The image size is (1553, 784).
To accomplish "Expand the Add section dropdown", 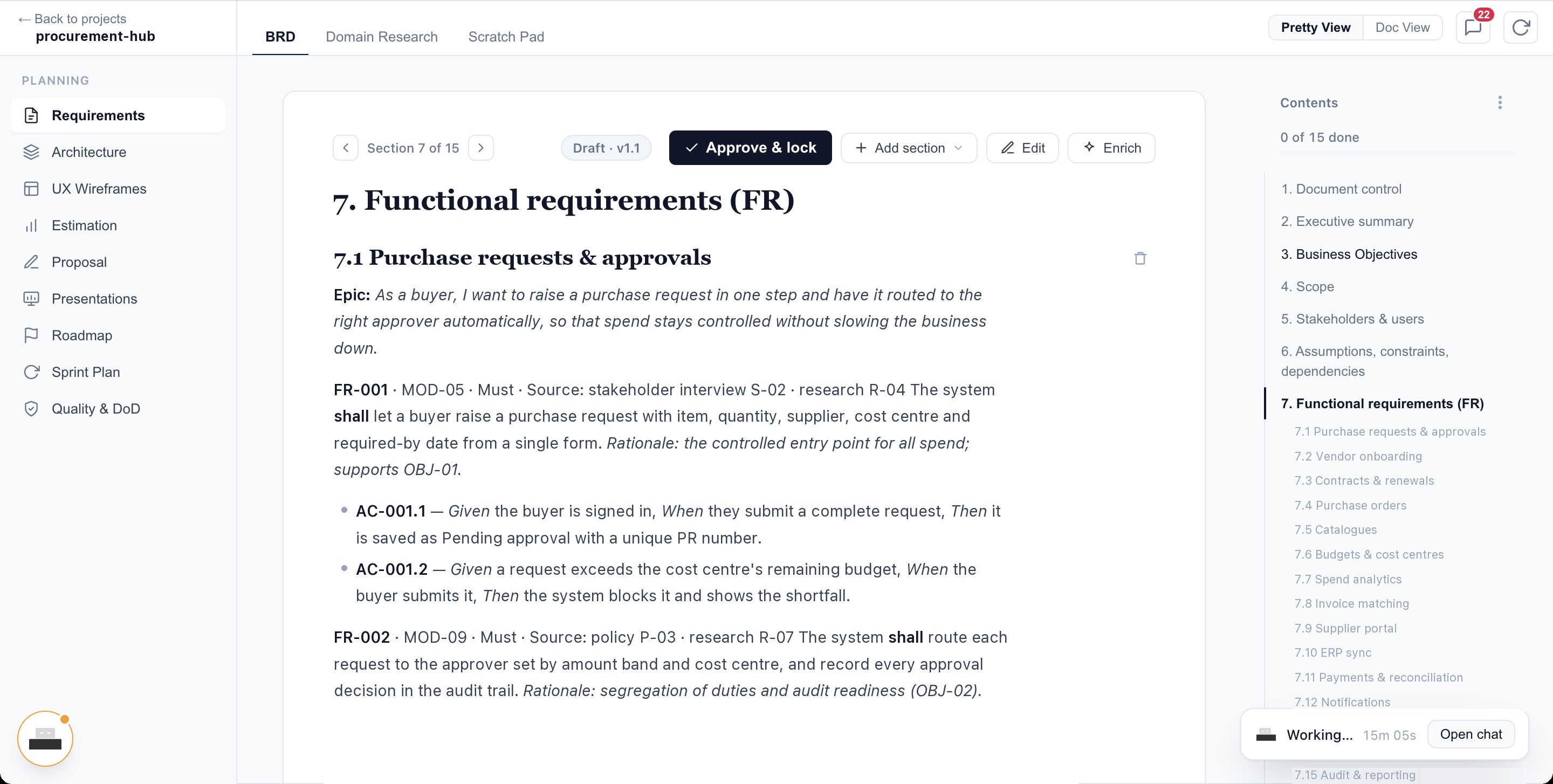I will (909, 148).
